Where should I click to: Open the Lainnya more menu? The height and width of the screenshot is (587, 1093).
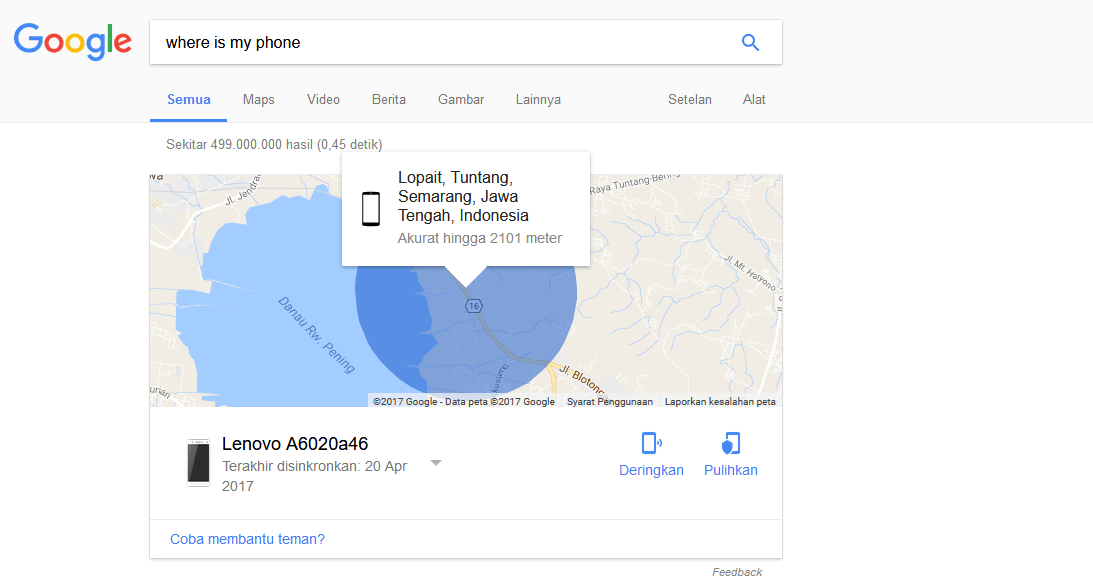pyautogui.click(x=538, y=100)
